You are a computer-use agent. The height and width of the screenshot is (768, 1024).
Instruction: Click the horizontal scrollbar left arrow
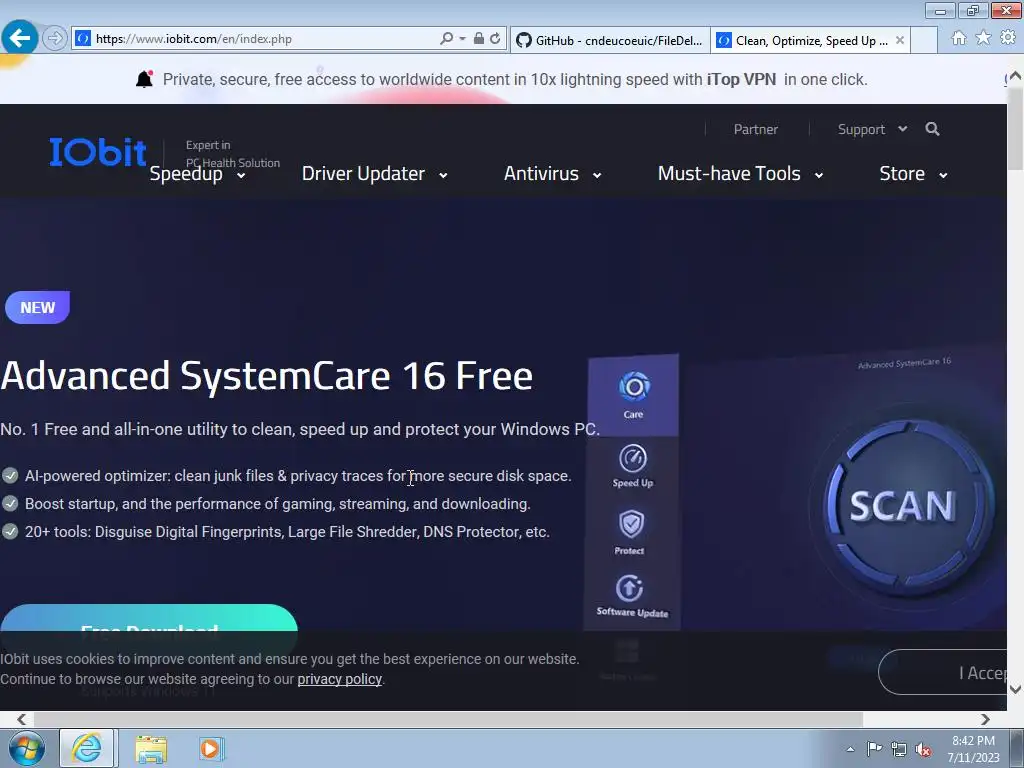click(22, 719)
